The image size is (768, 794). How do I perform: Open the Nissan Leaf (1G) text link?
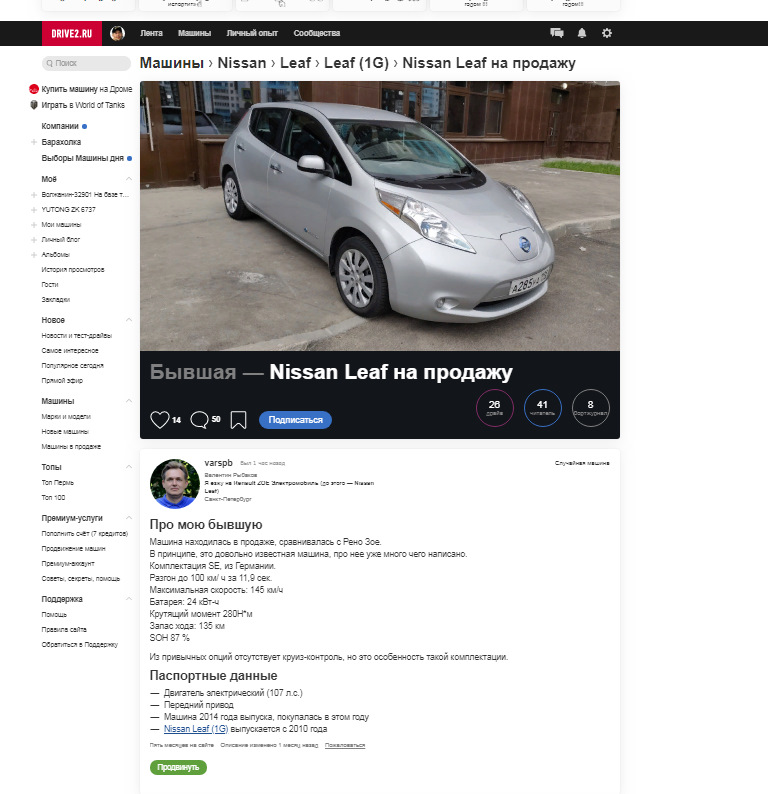[196, 729]
